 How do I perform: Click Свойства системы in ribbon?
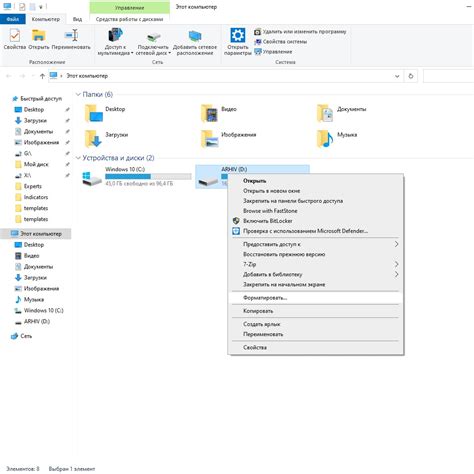(281, 42)
